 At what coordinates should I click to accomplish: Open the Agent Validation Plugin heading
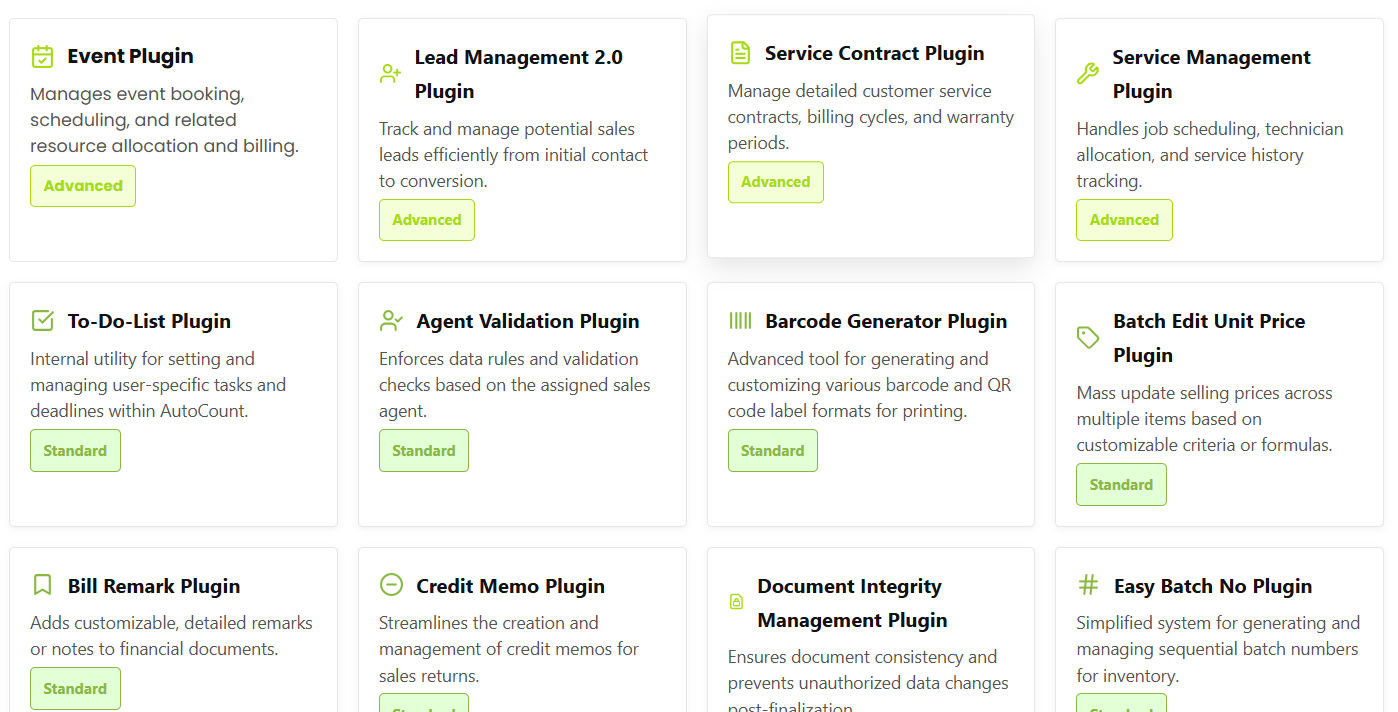[527, 321]
